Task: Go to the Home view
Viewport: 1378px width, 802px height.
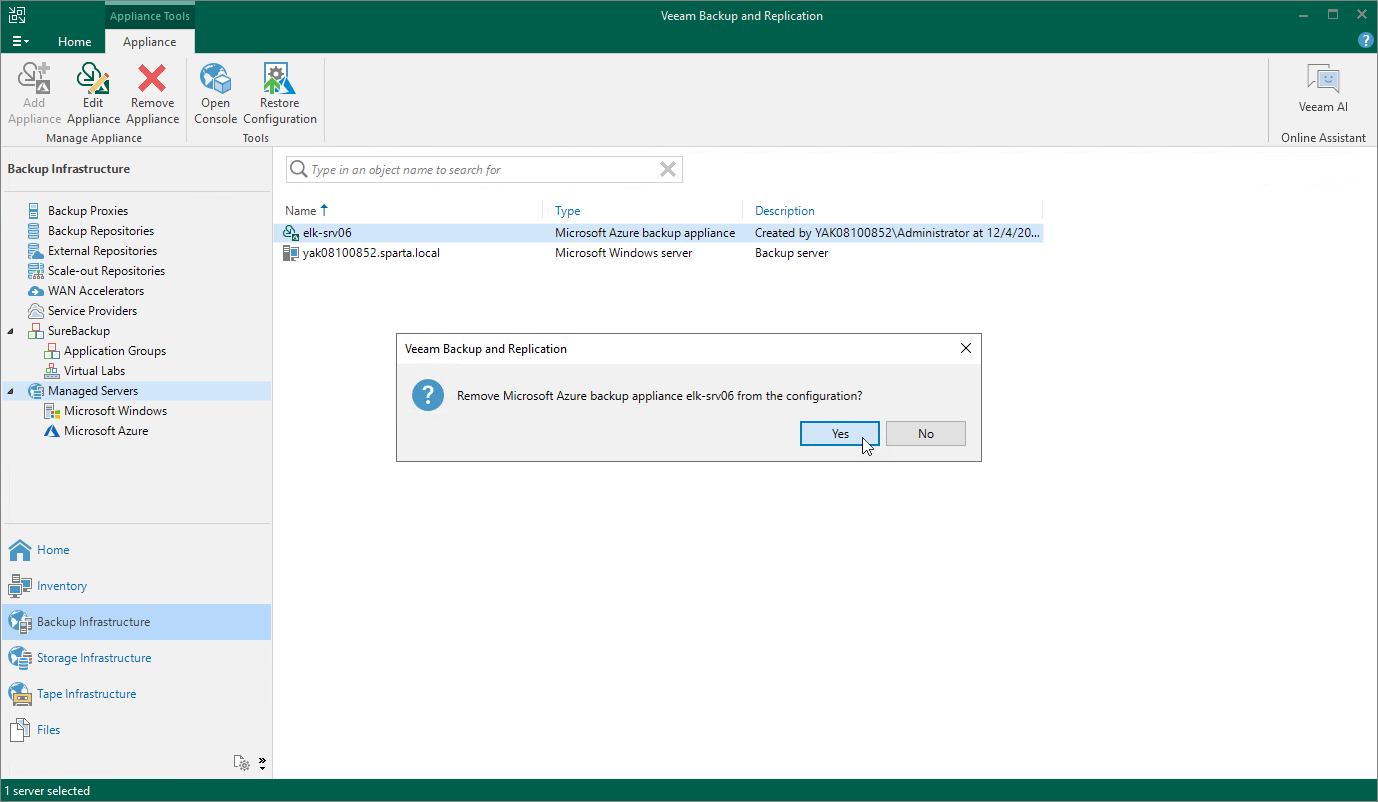Action: click(x=136, y=550)
